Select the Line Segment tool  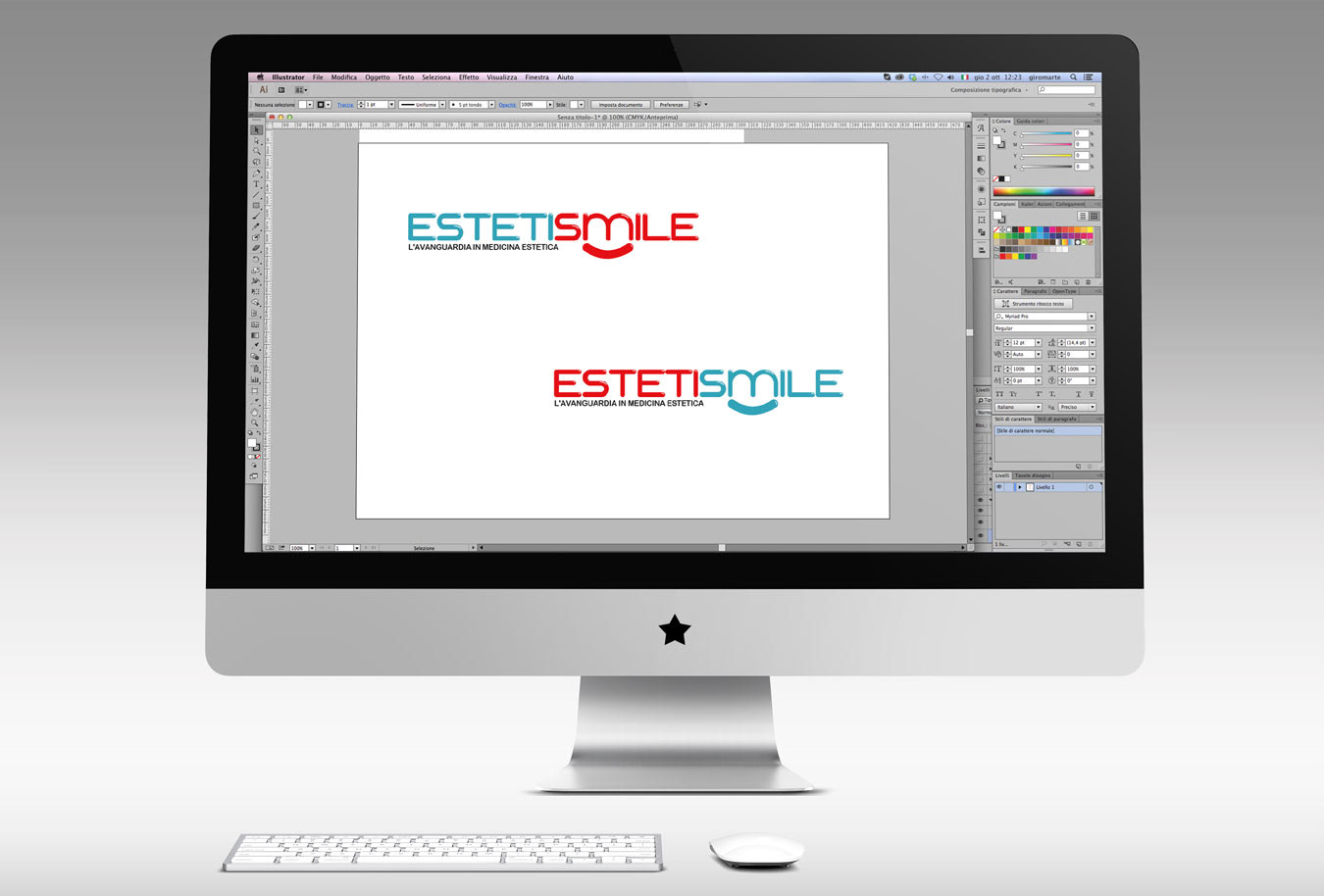(x=256, y=194)
